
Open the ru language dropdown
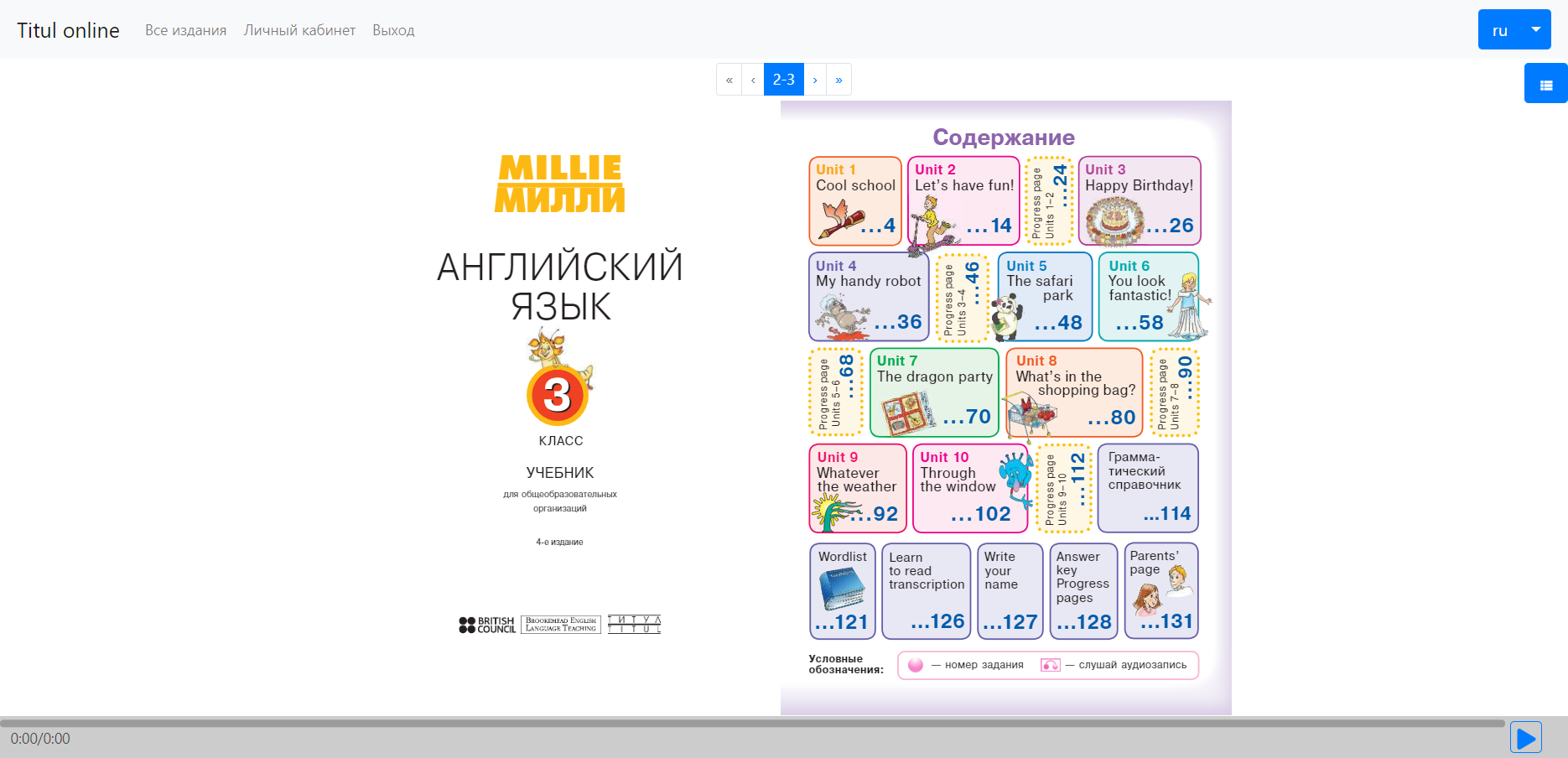(x=1513, y=30)
